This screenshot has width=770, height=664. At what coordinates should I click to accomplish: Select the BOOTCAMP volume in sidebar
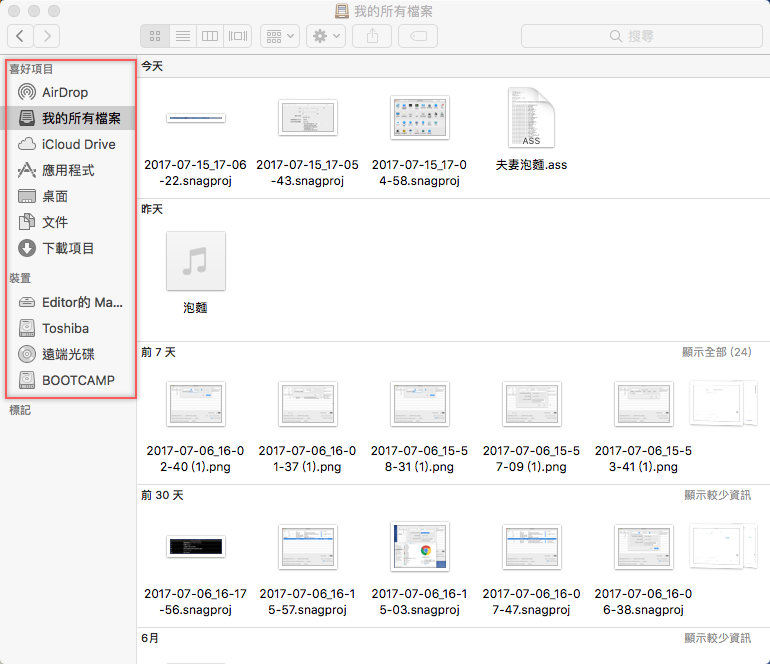(x=69, y=380)
